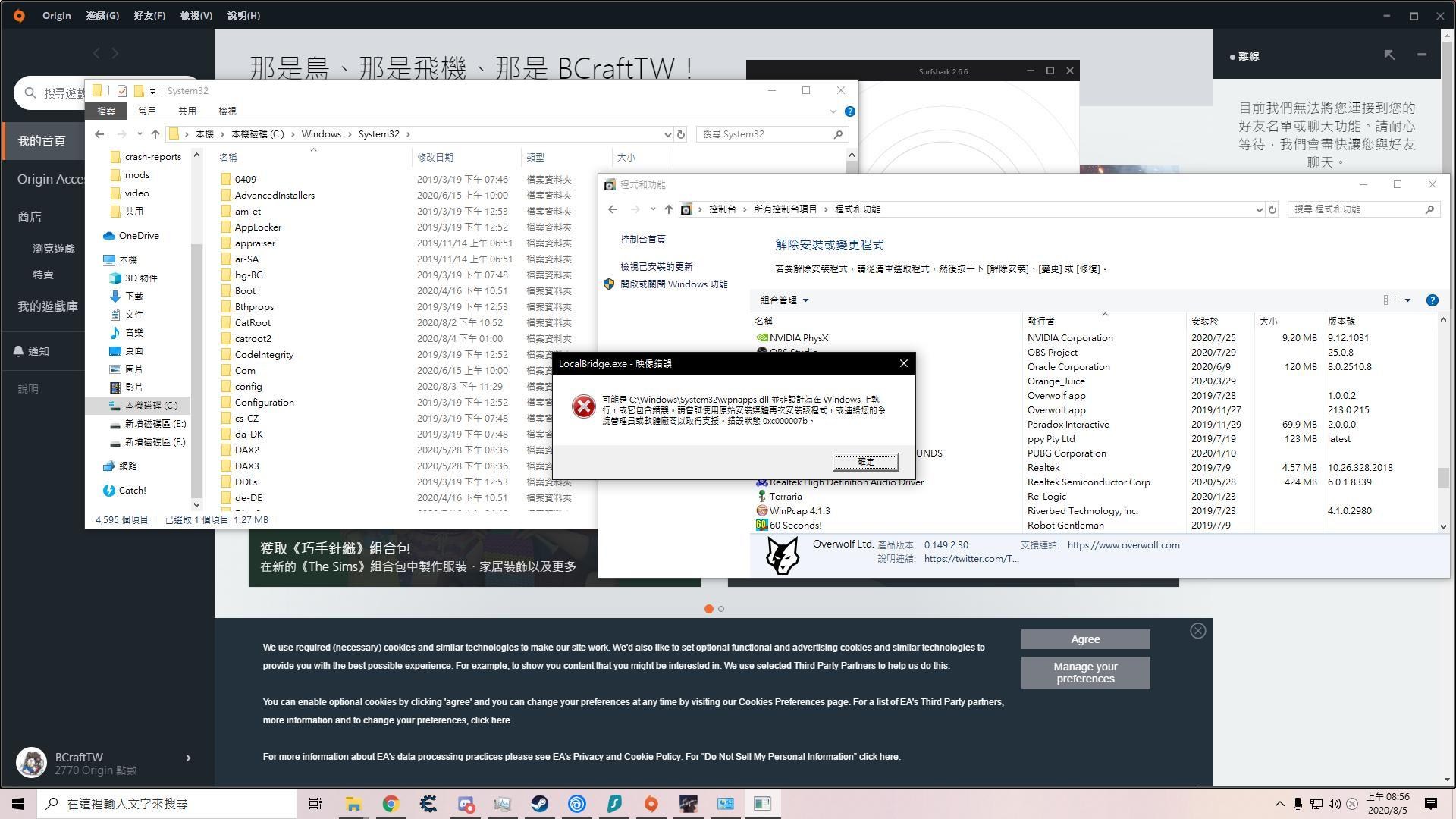Open Google Chrome from taskbar
1456x819 pixels.
[391, 804]
